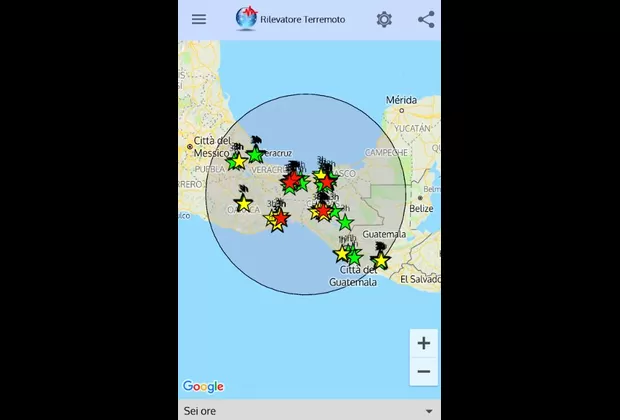Image resolution: width=620 pixels, height=420 pixels.
Task: Click the Google logo on the map
Action: 203,386
